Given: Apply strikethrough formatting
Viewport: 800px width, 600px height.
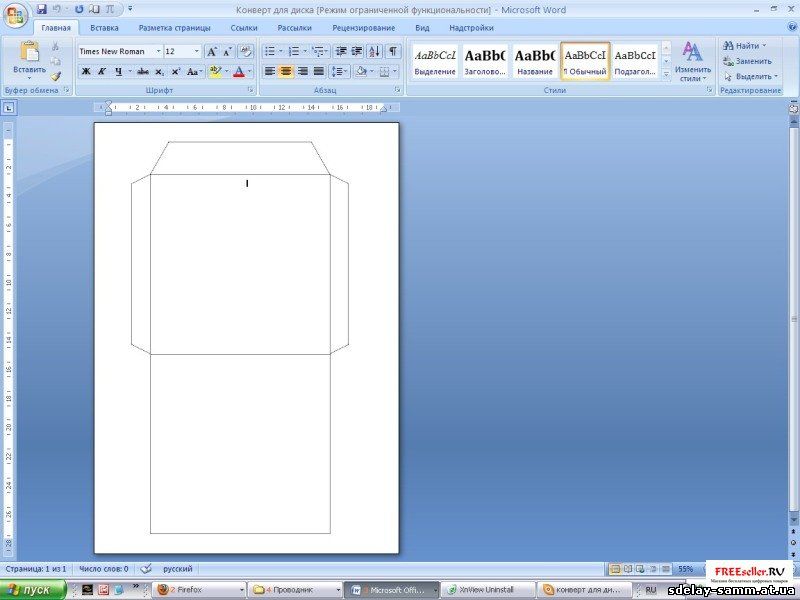Looking at the screenshot, I should [143, 71].
